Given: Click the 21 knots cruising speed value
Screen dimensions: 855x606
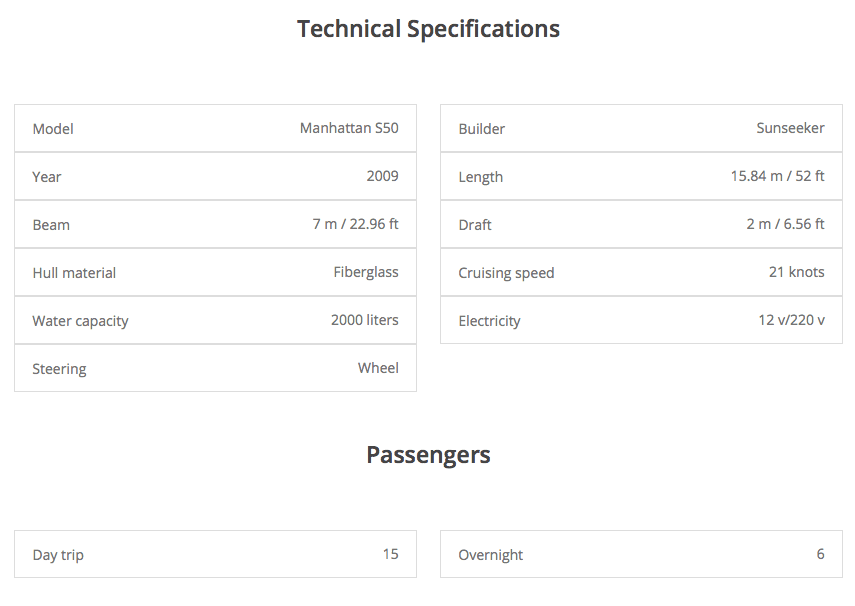Looking at the screenshot, I should [796, 272].
